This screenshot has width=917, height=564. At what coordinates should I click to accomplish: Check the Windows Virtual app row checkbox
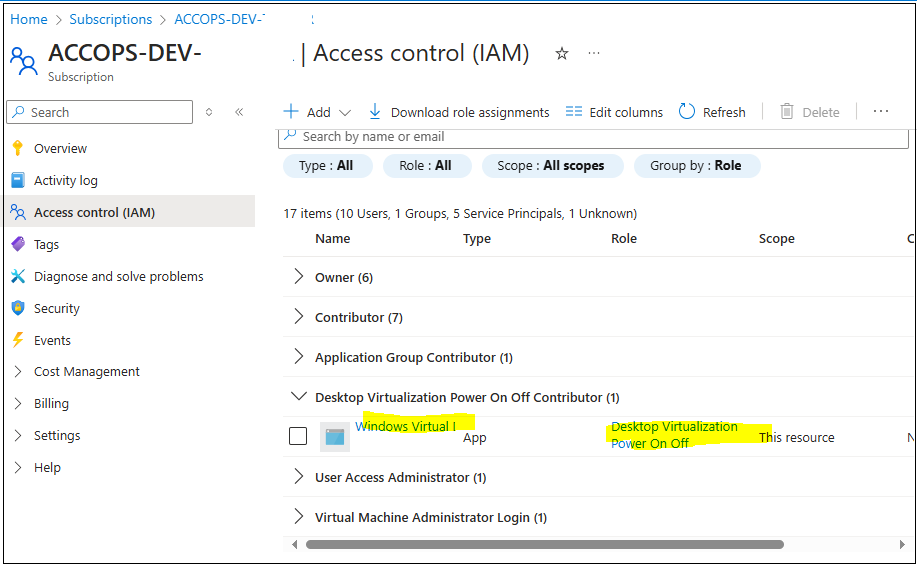[x=298, y=436]
